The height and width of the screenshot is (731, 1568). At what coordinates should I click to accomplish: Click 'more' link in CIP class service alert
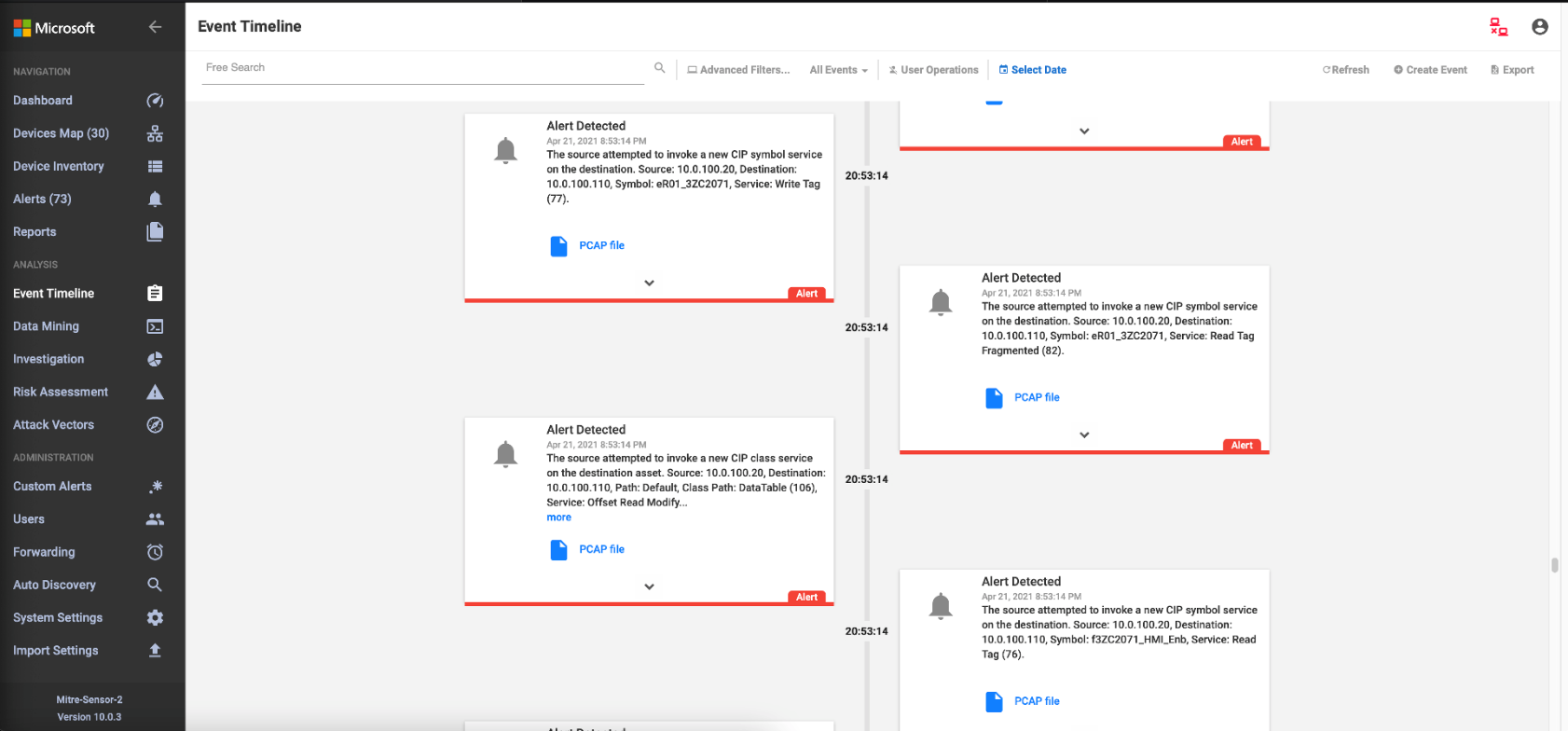point(558,517)
